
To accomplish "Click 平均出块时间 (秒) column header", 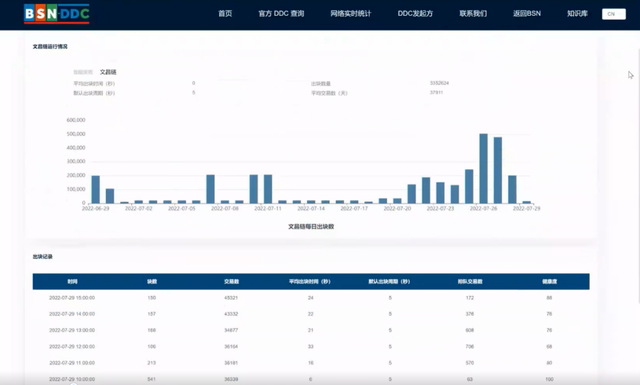I will pos(310,281).
